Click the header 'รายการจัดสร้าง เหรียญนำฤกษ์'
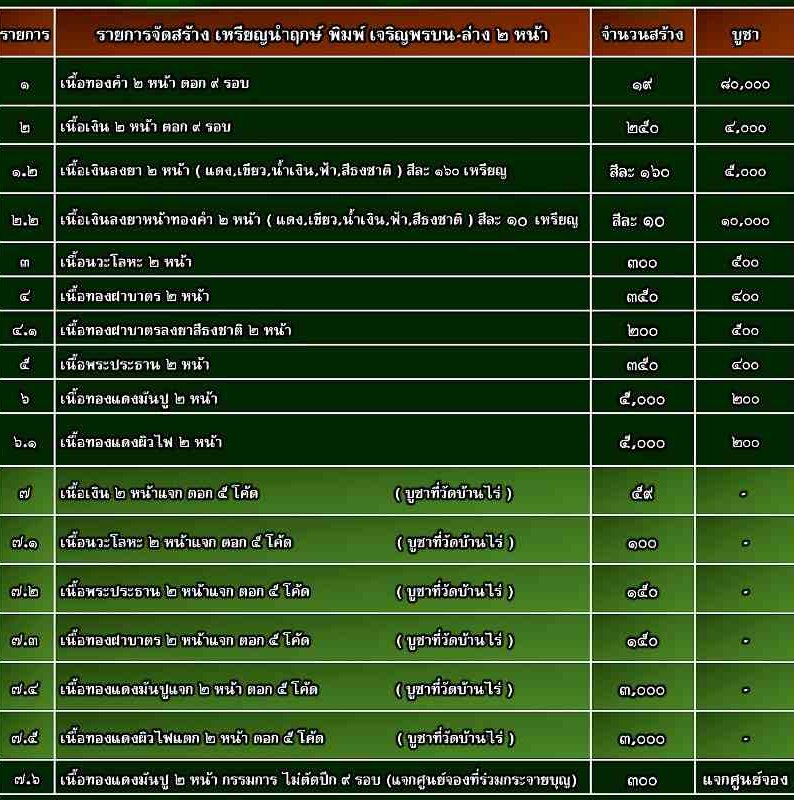This screenshot has width=794, height=800. pos(322,34)
